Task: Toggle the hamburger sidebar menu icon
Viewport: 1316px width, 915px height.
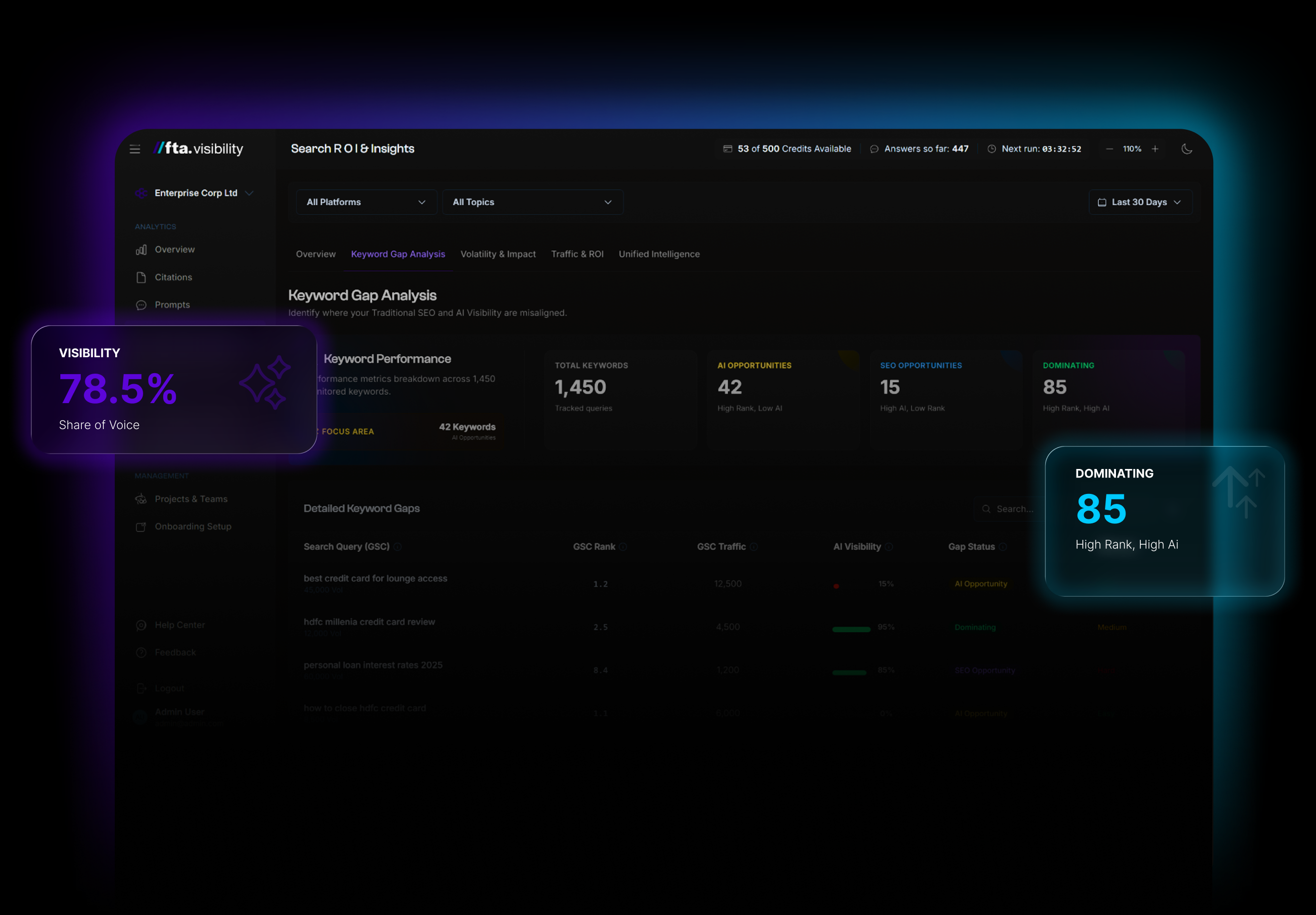Action: point(135,149)
